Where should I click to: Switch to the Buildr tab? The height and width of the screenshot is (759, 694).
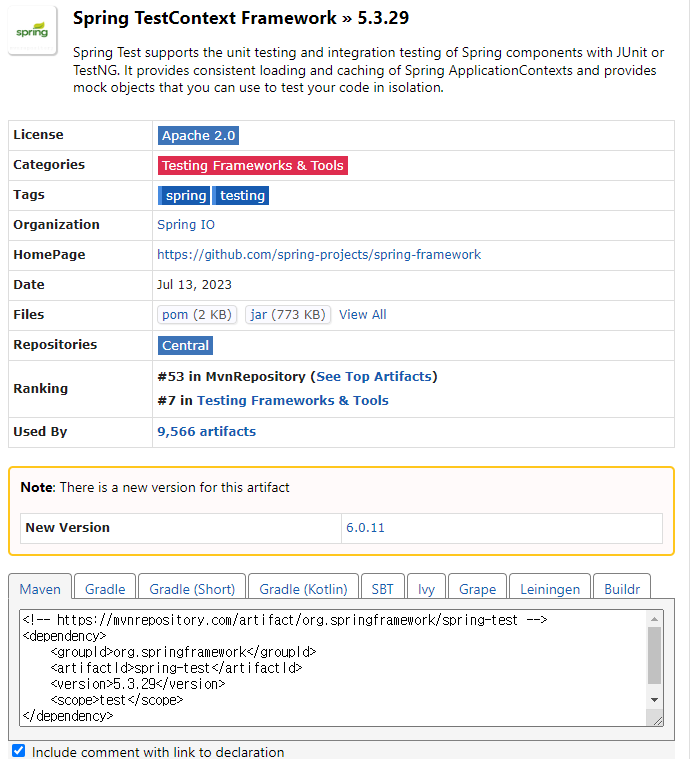click(622, 589)
